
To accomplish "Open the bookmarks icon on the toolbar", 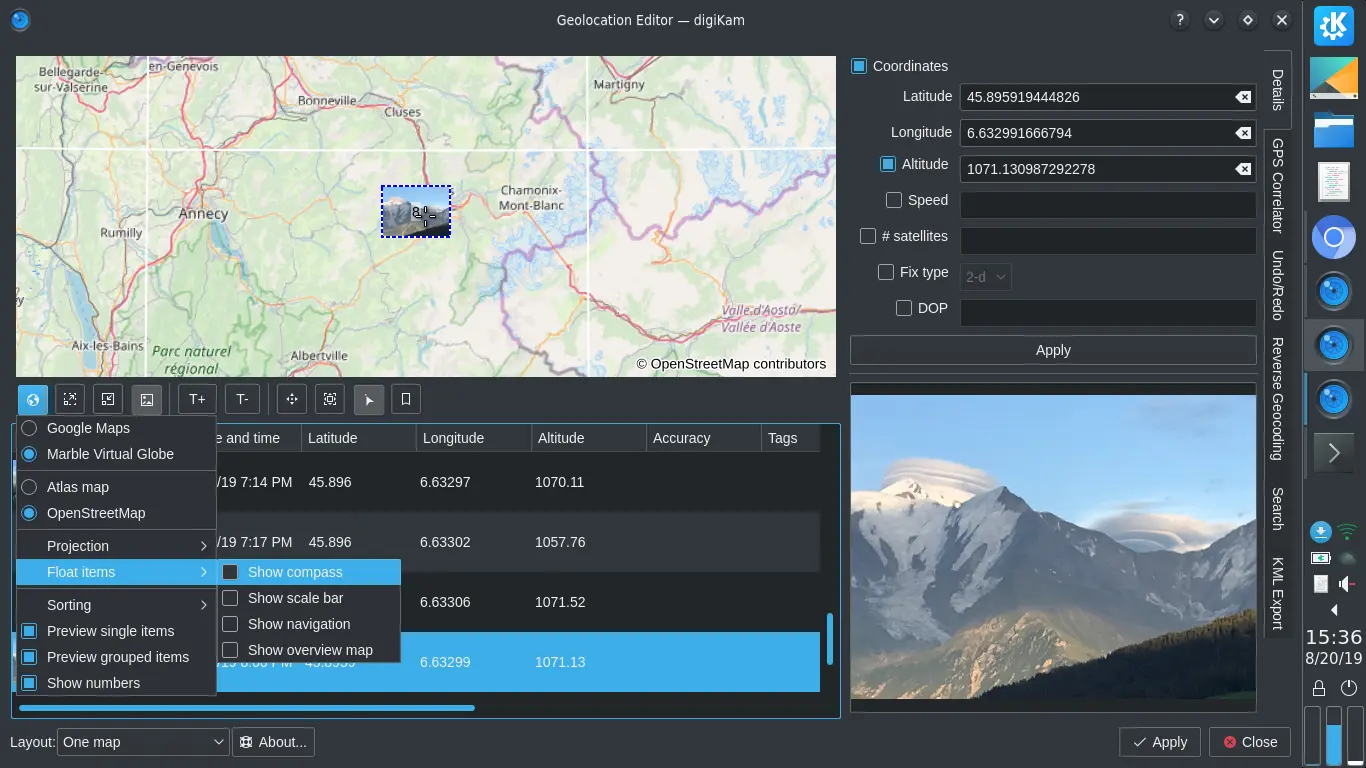I will click(406, 399).
